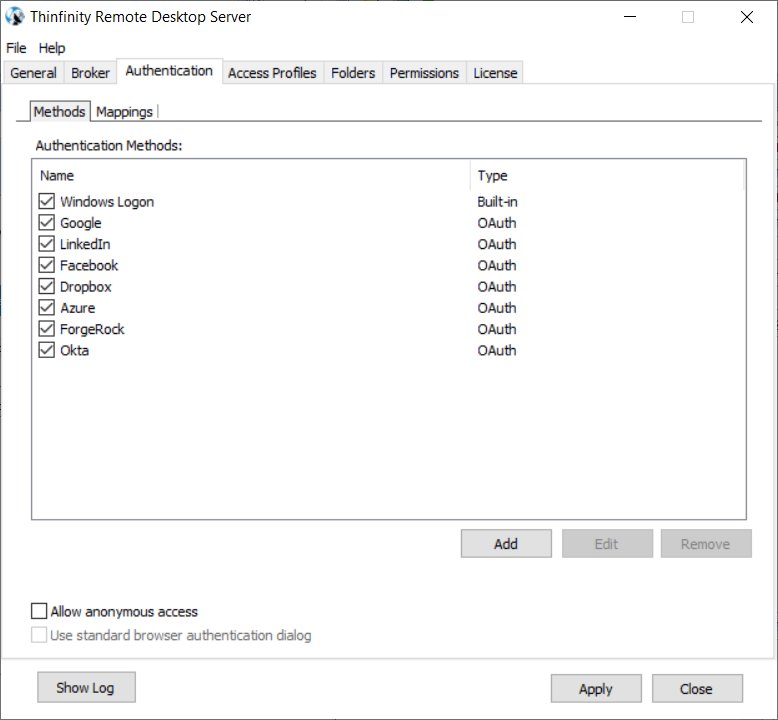Open the Mappings sub-tab
The width and height of the screenshot is (778, 720).
coord(125,112)
